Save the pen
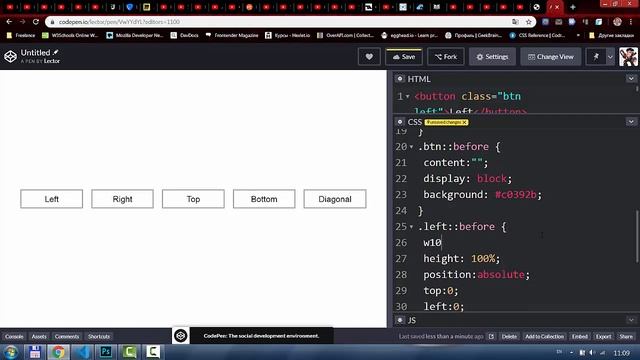This screenshot has width=640, height=360. (404, 57)
